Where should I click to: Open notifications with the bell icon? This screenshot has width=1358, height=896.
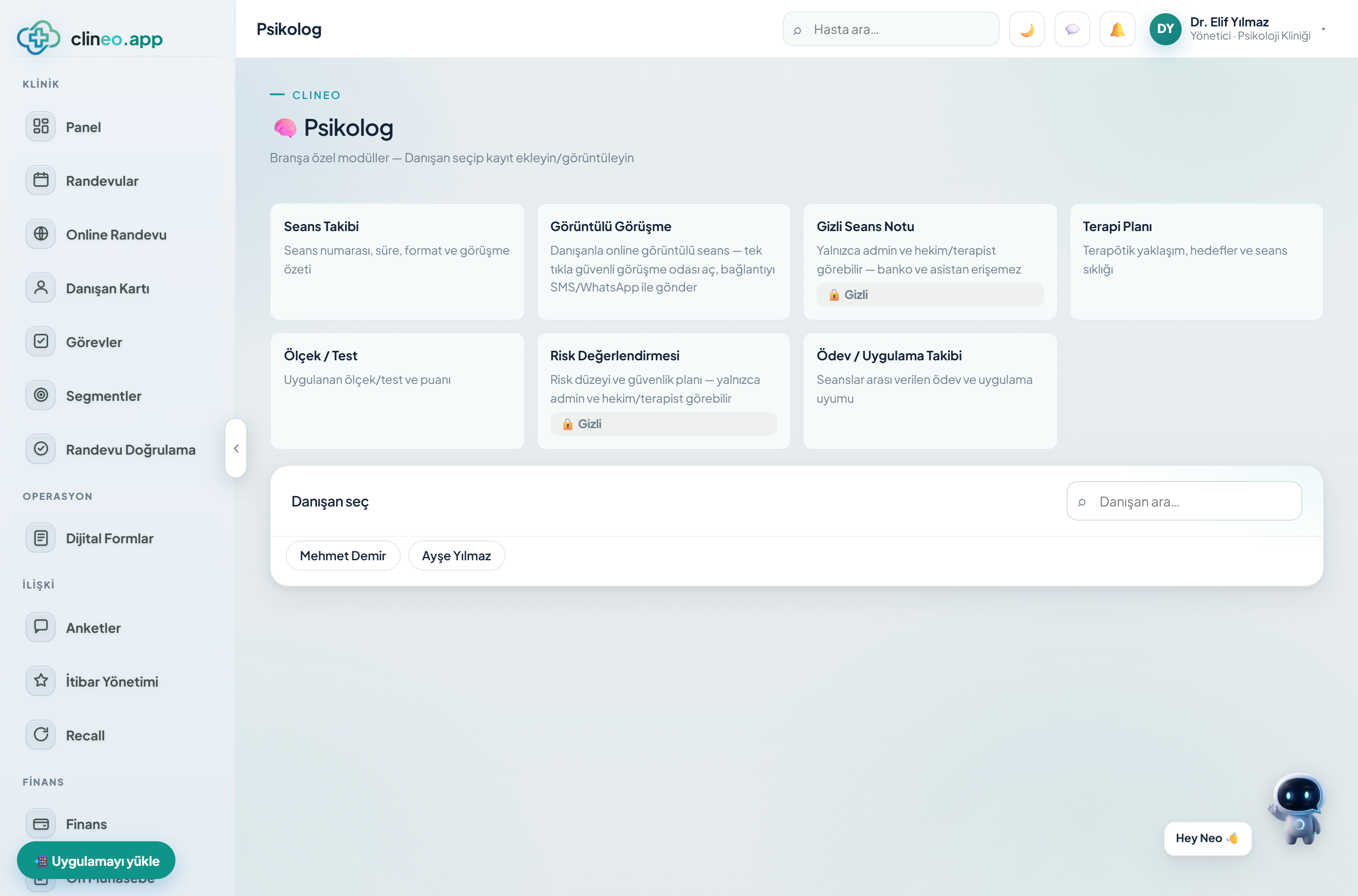pyautogui.click(x=1117, y=29)
